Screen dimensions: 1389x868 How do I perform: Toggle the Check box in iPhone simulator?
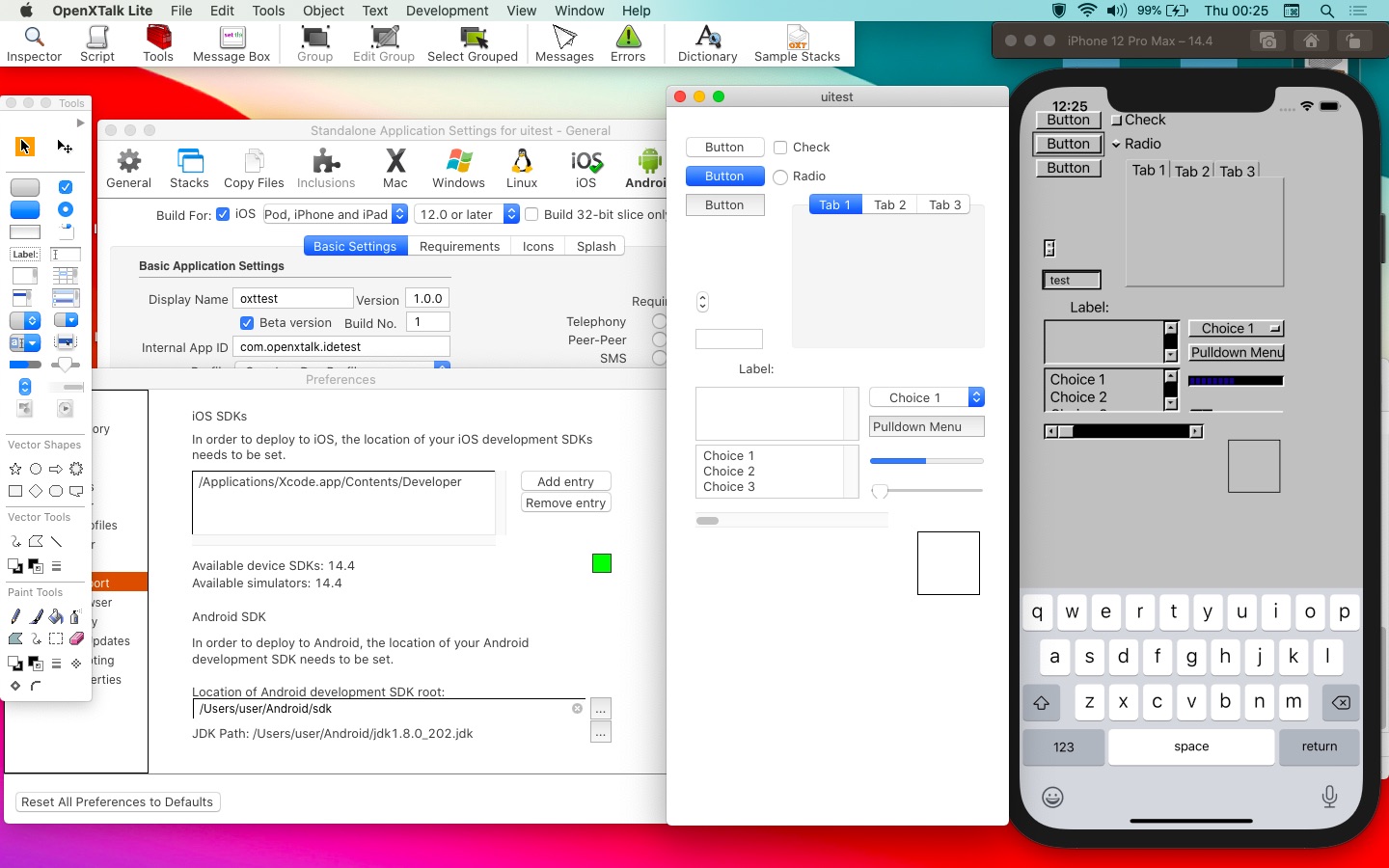pyautogui.click(x=1116, y=121)
